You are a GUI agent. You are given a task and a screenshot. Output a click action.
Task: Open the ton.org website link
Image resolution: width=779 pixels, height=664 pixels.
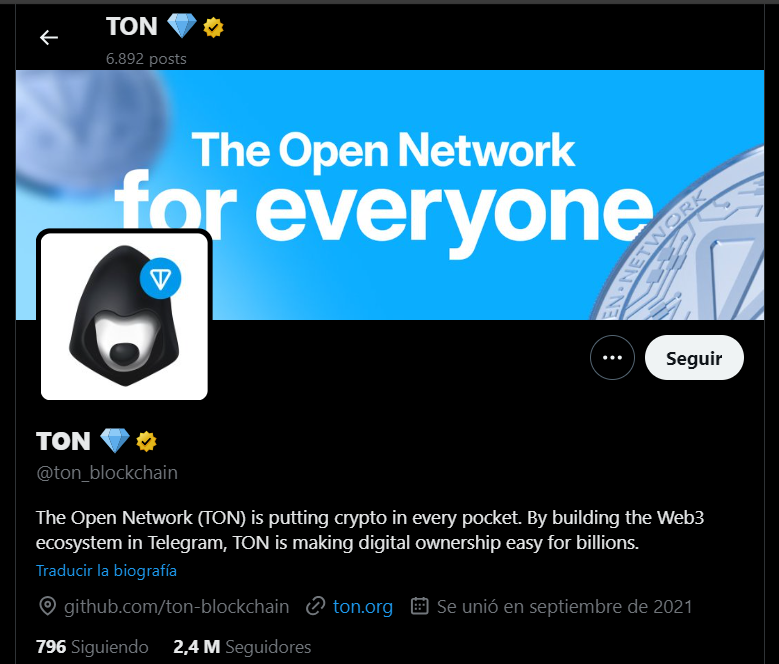pyautogui.click(x=363, y=606)
